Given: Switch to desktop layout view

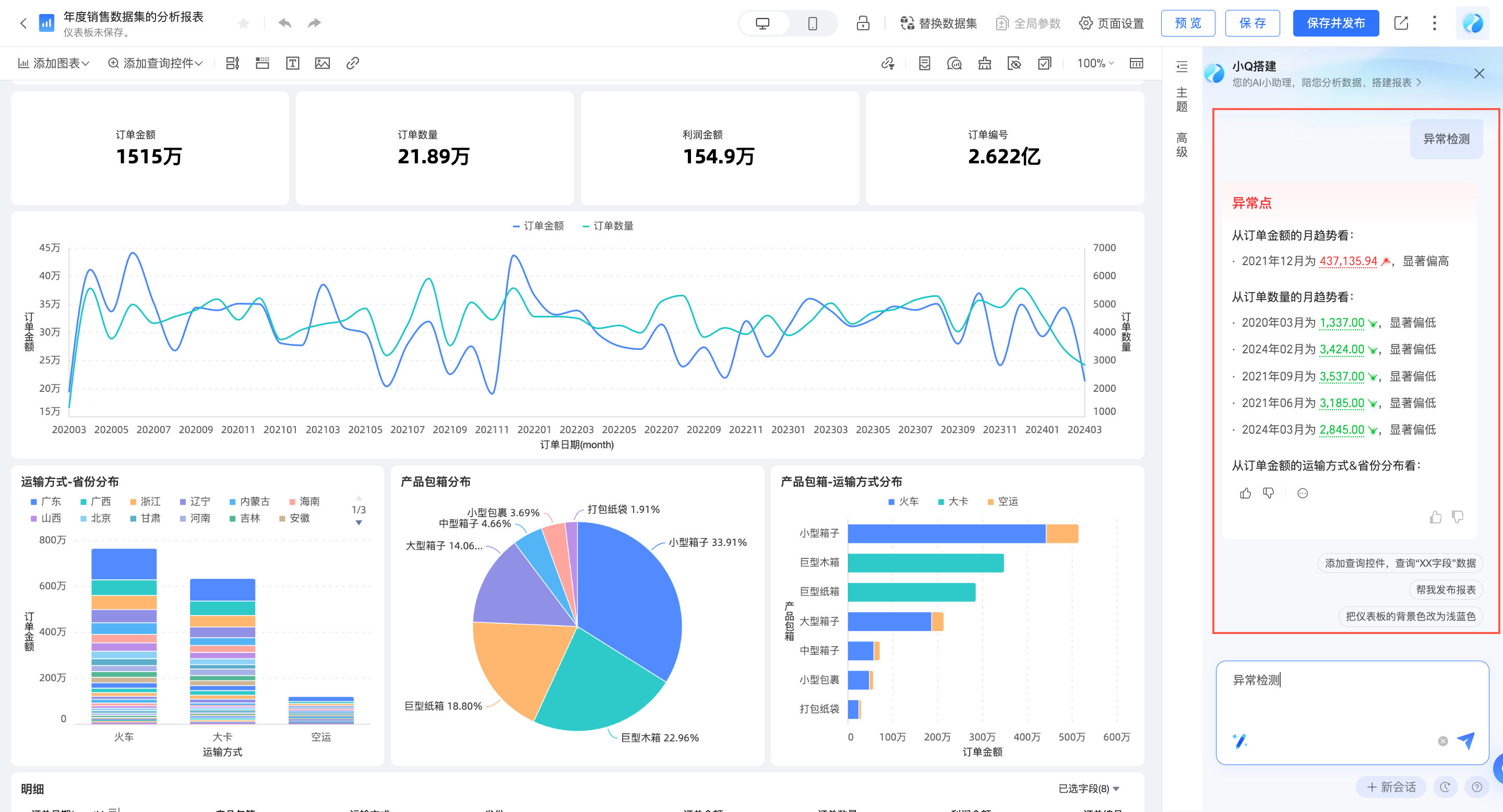Looking at the screenshot, I should click(x=762, y=23).
